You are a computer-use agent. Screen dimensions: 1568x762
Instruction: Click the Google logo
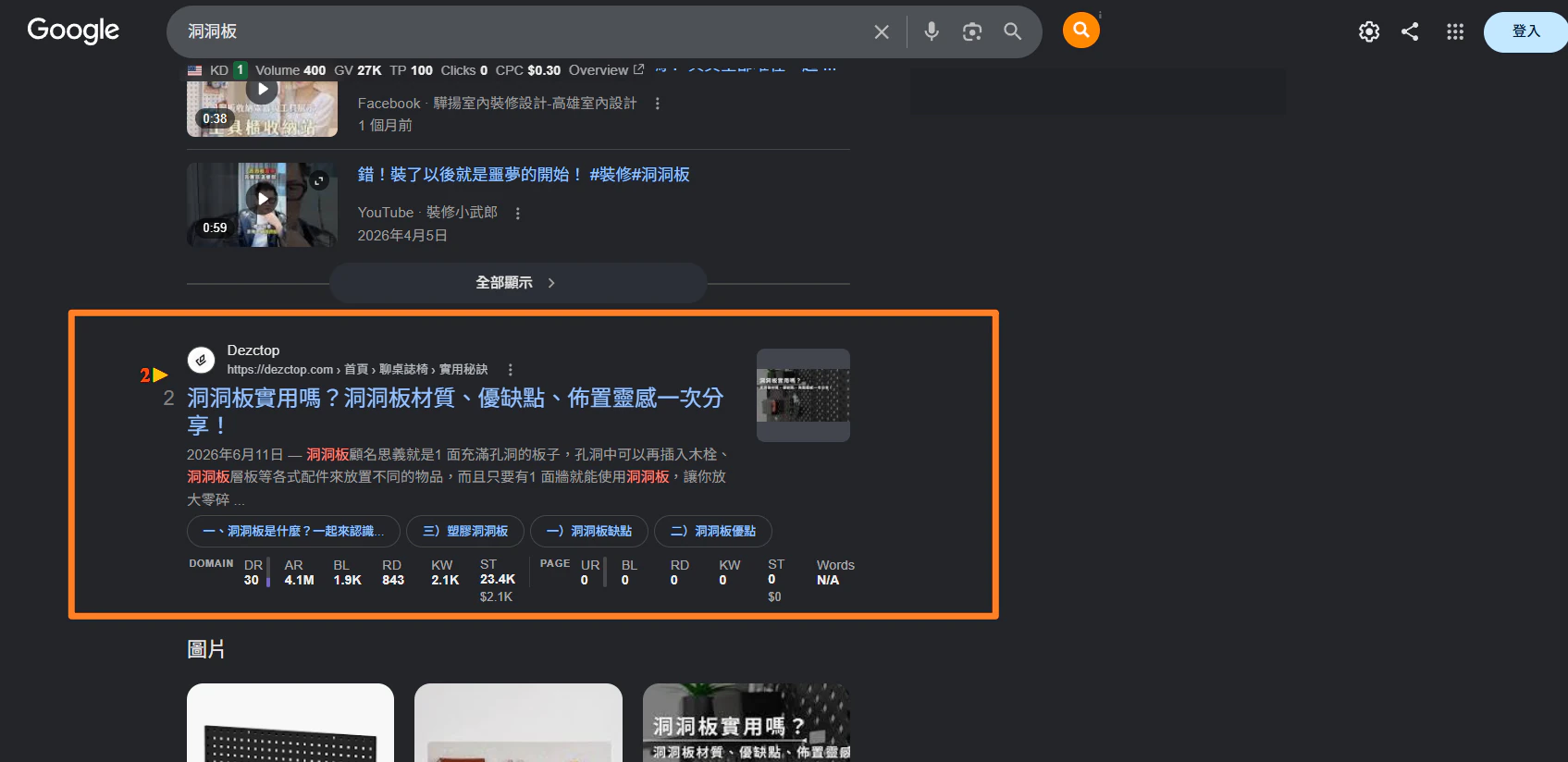pyautogui.click(x=73, y=31)
